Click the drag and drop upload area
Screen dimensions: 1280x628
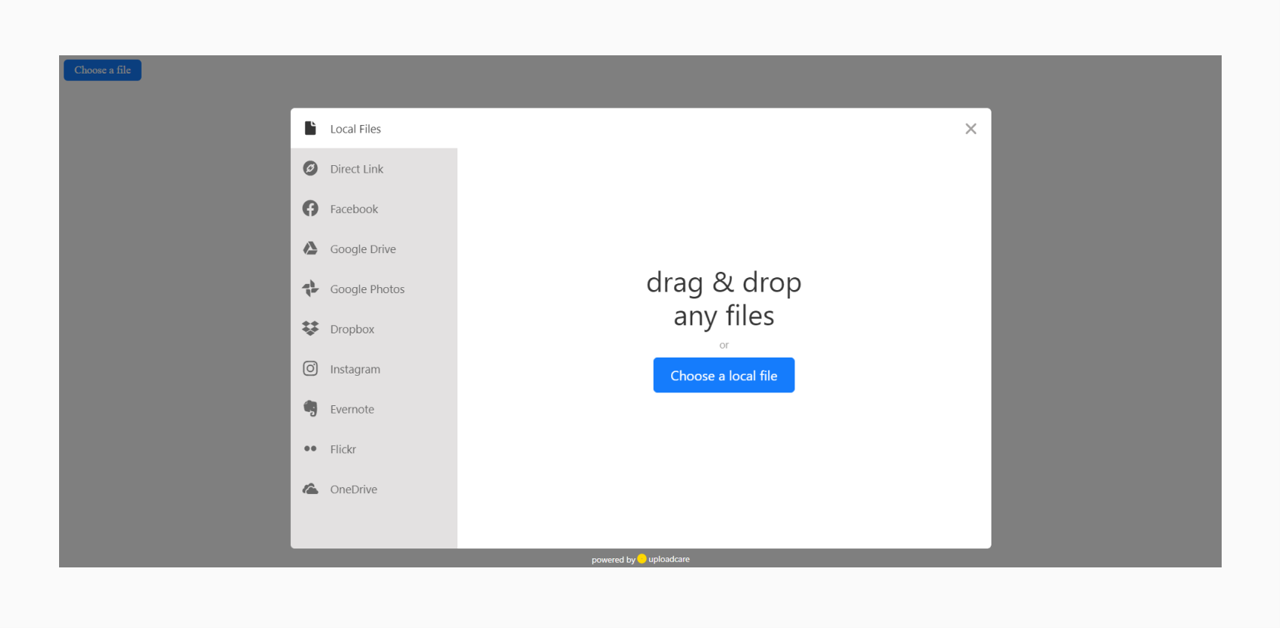click(x=724, y=299)
